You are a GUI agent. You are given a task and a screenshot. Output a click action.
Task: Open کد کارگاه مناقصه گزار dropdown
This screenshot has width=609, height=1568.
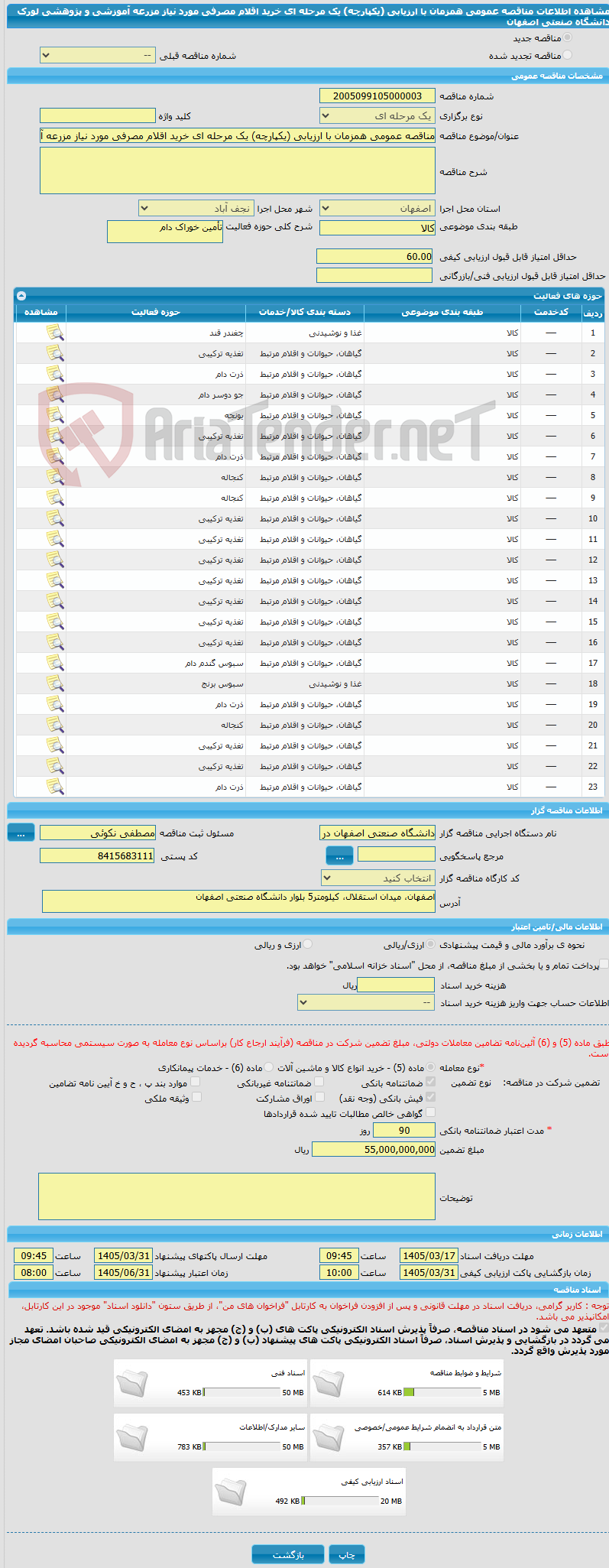pos(377,878)
